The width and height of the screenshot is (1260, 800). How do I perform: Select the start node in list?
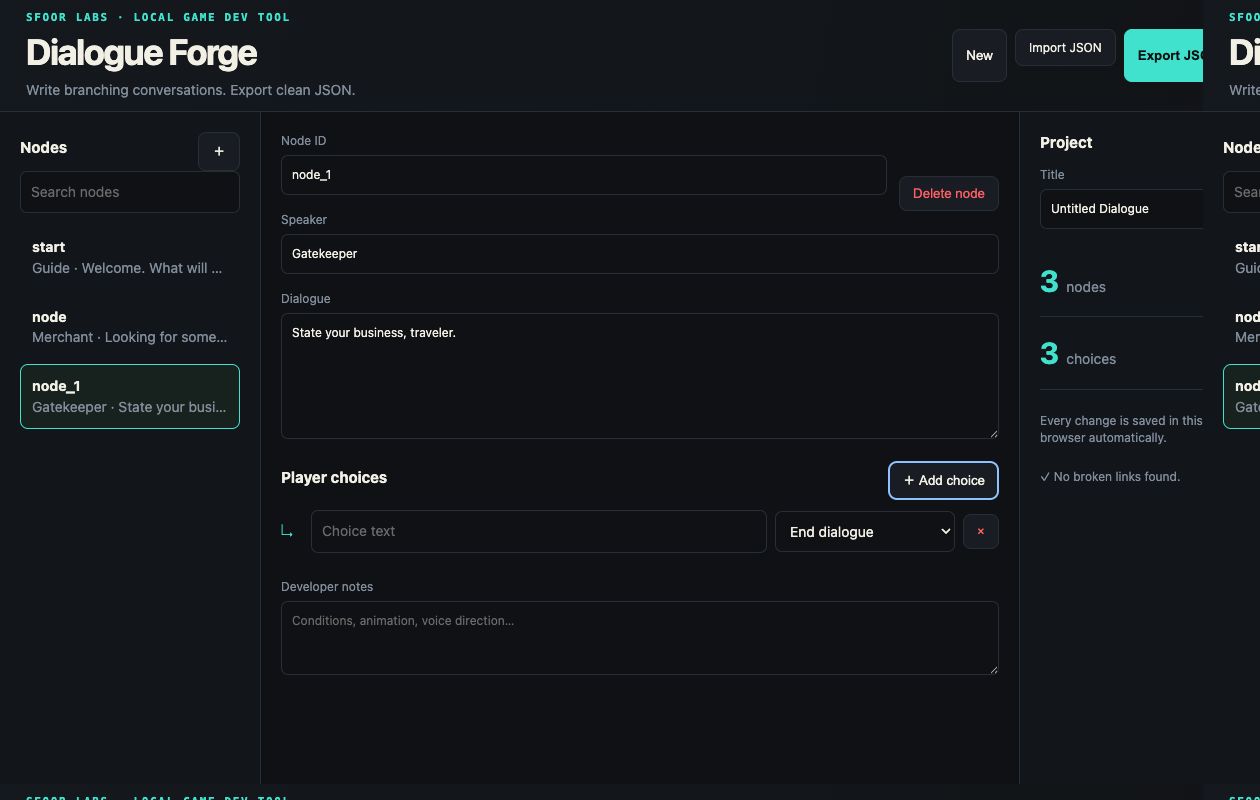pos(130,257)
